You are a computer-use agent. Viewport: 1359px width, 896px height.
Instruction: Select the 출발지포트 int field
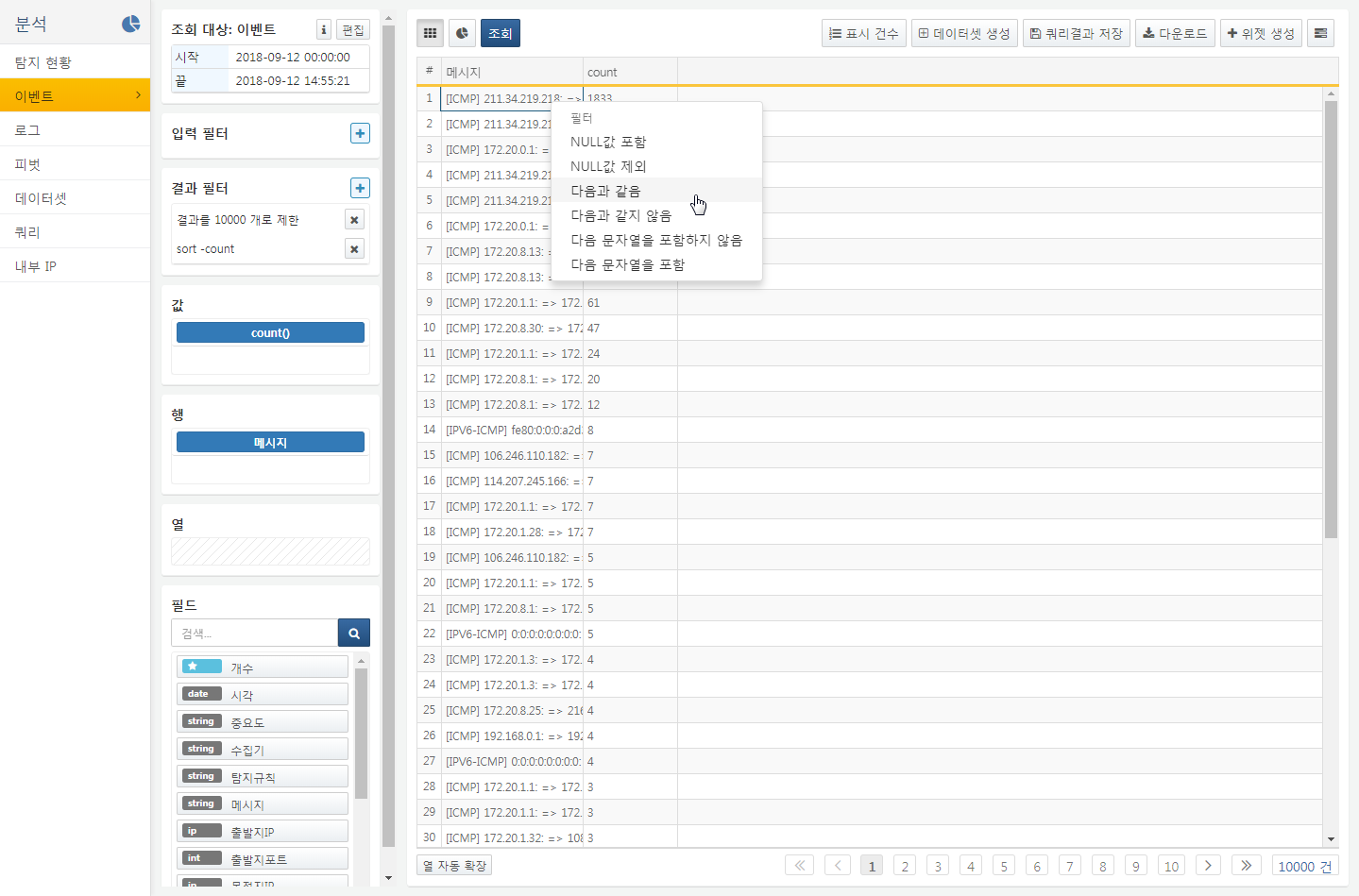(x=263, y=858)
